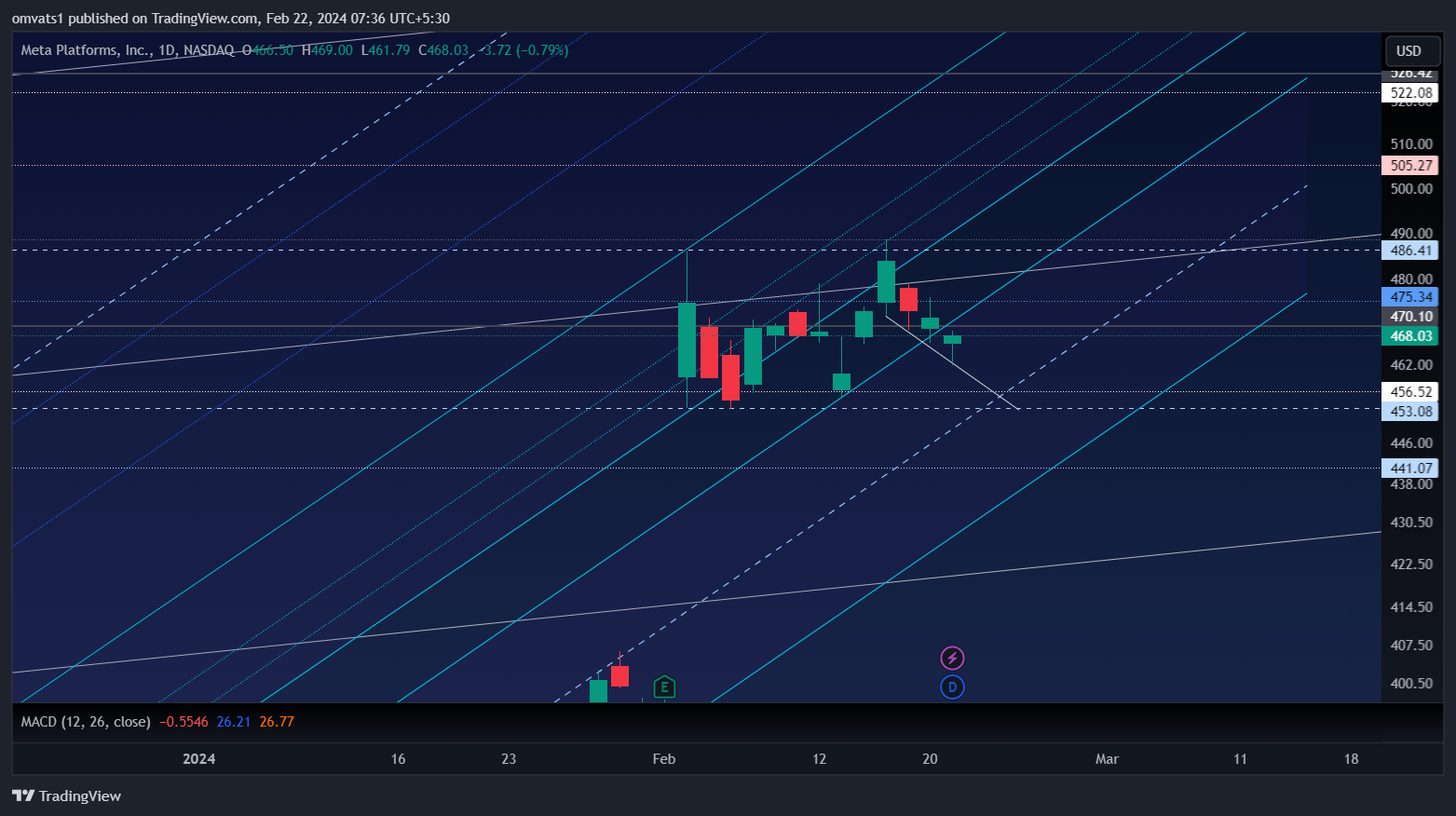Click the high value H469.00 in the legend
Screen dimensions: 1456x816
tap(328, 50)
